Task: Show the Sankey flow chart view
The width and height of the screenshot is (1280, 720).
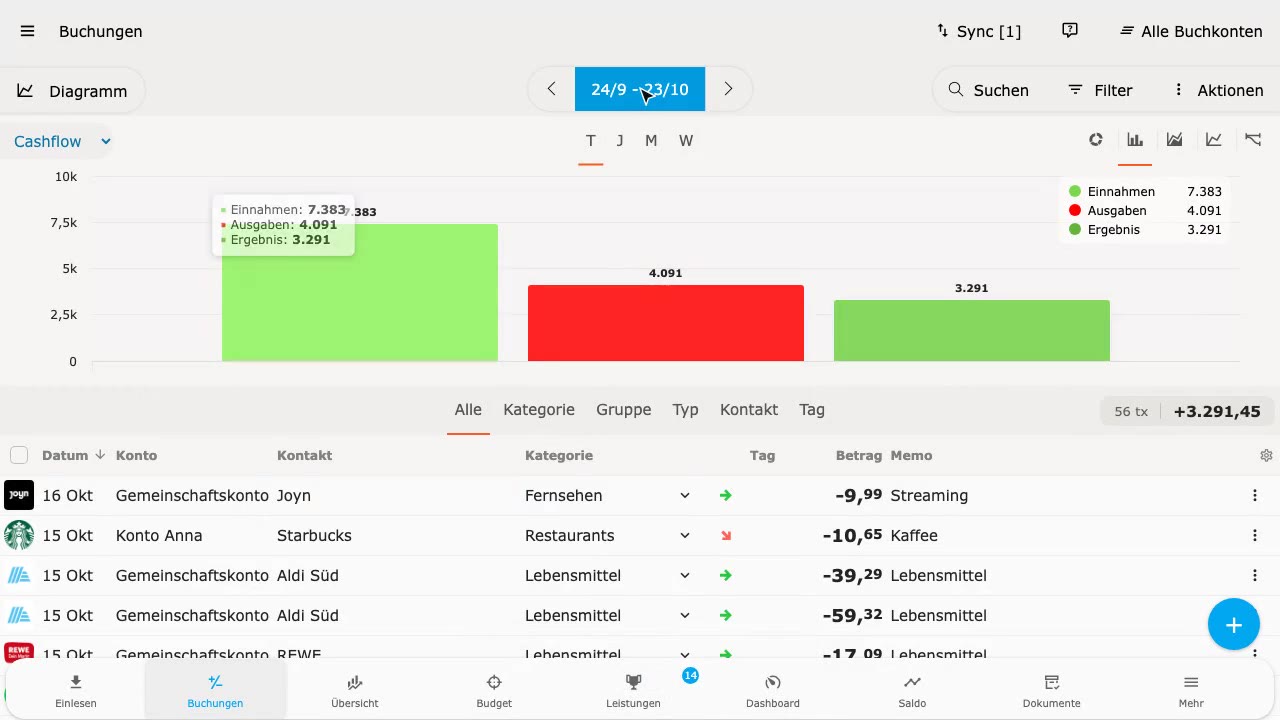Action: [1253, 140]
